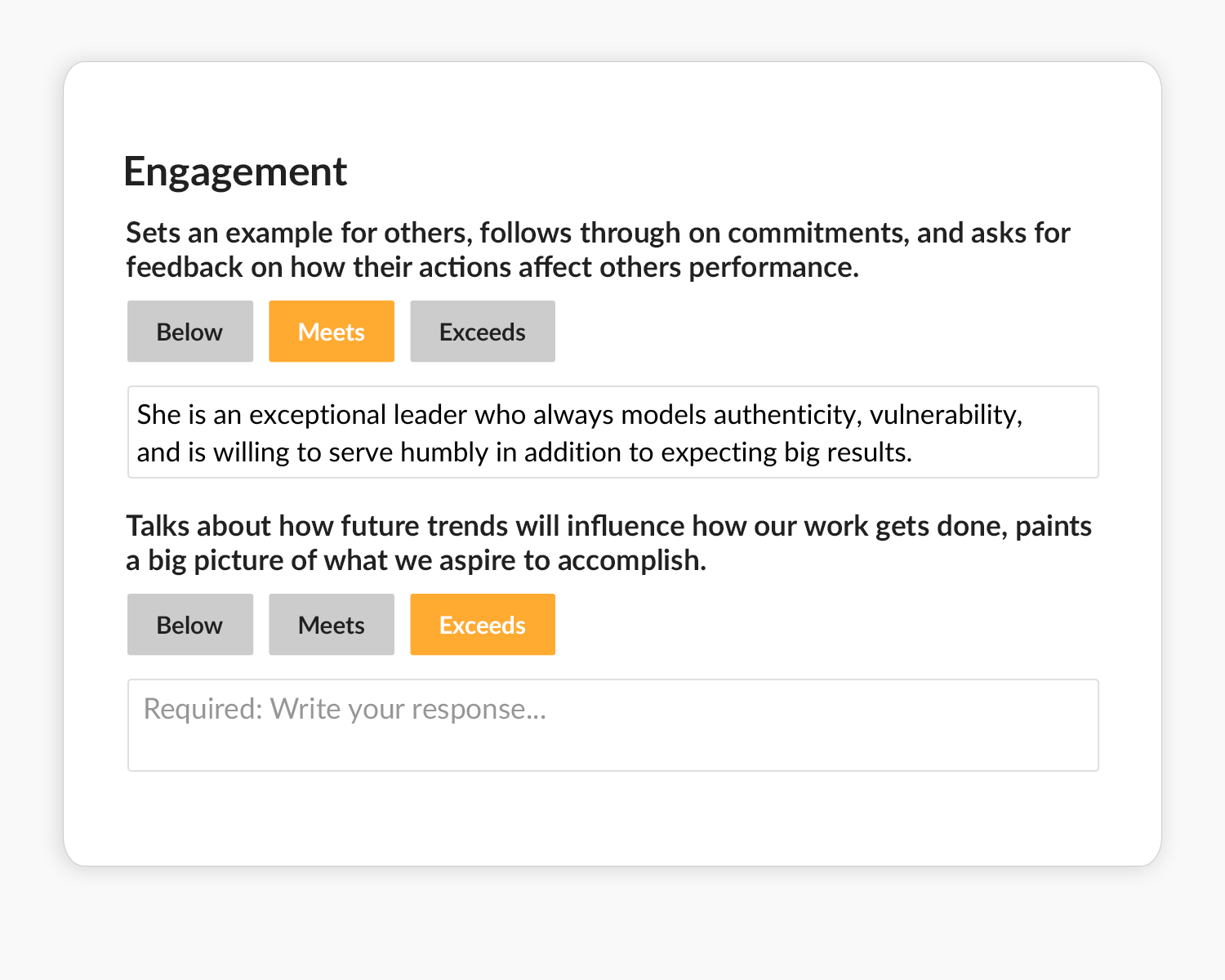Click the highlighted Exceeds rating button
Image resolution: width=1225 pixels, height=980 pixels.
482,625
